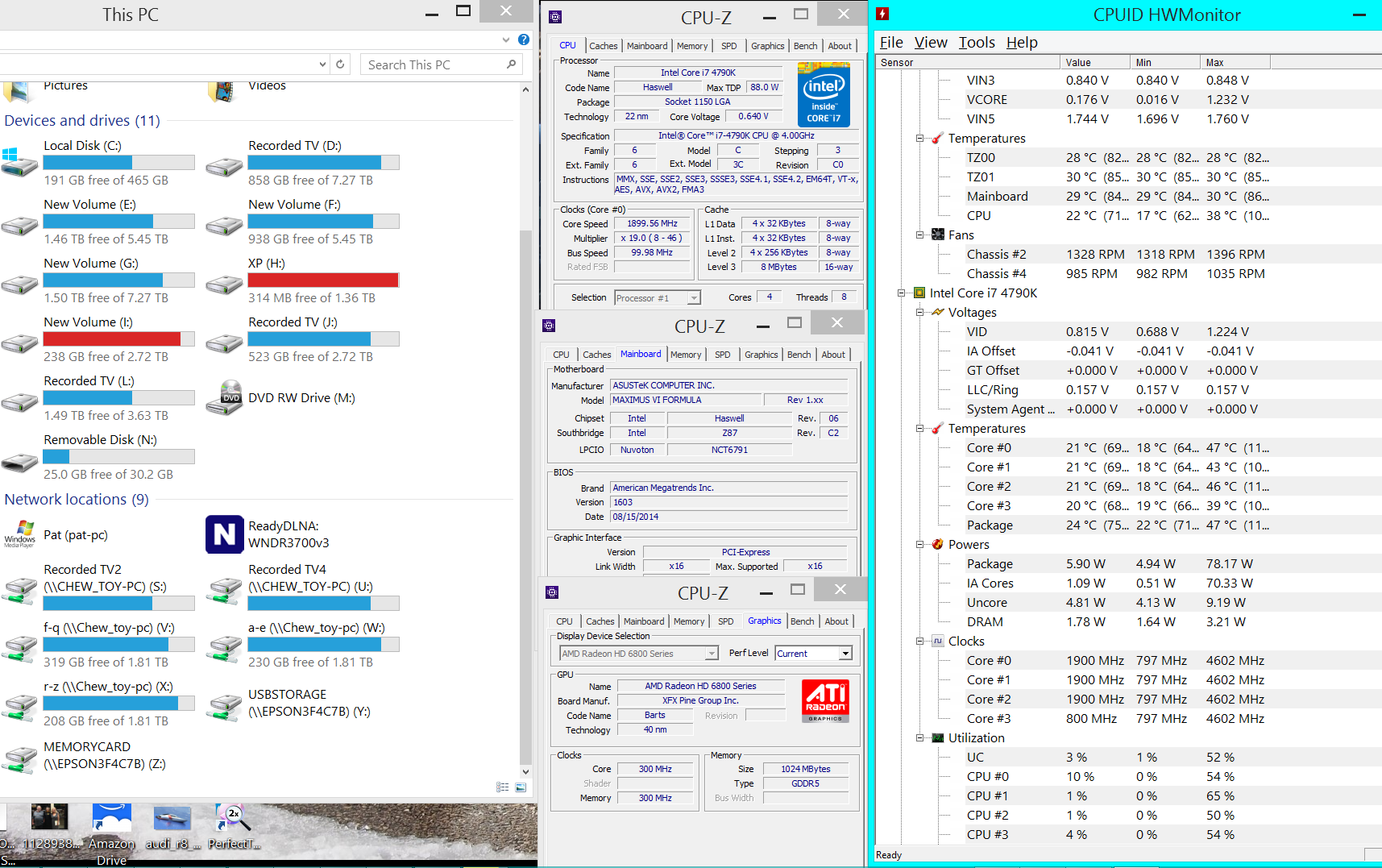The height and width of the screenshot is (868, 1382).
Task: Collapse the Utilization node in HWMonitor
Action: [x=920, y=738]
